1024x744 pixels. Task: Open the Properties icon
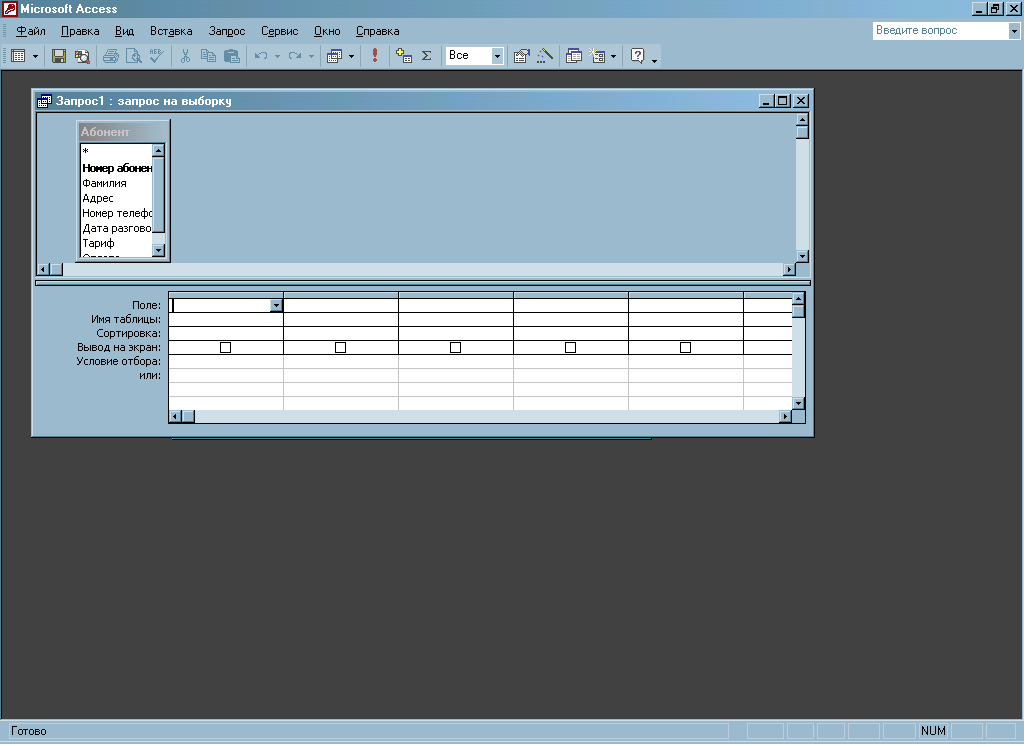tap(521, 56)
